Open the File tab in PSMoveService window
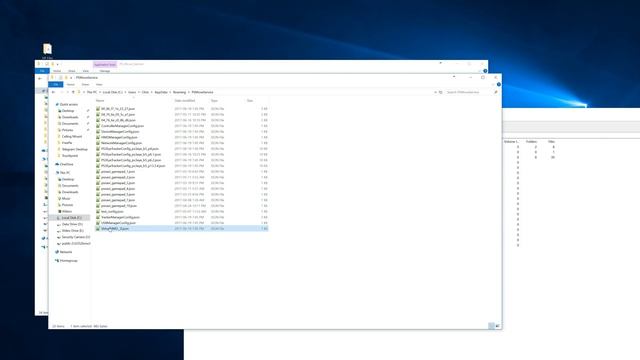The image size is (640, 360). [x=56, y=84]
